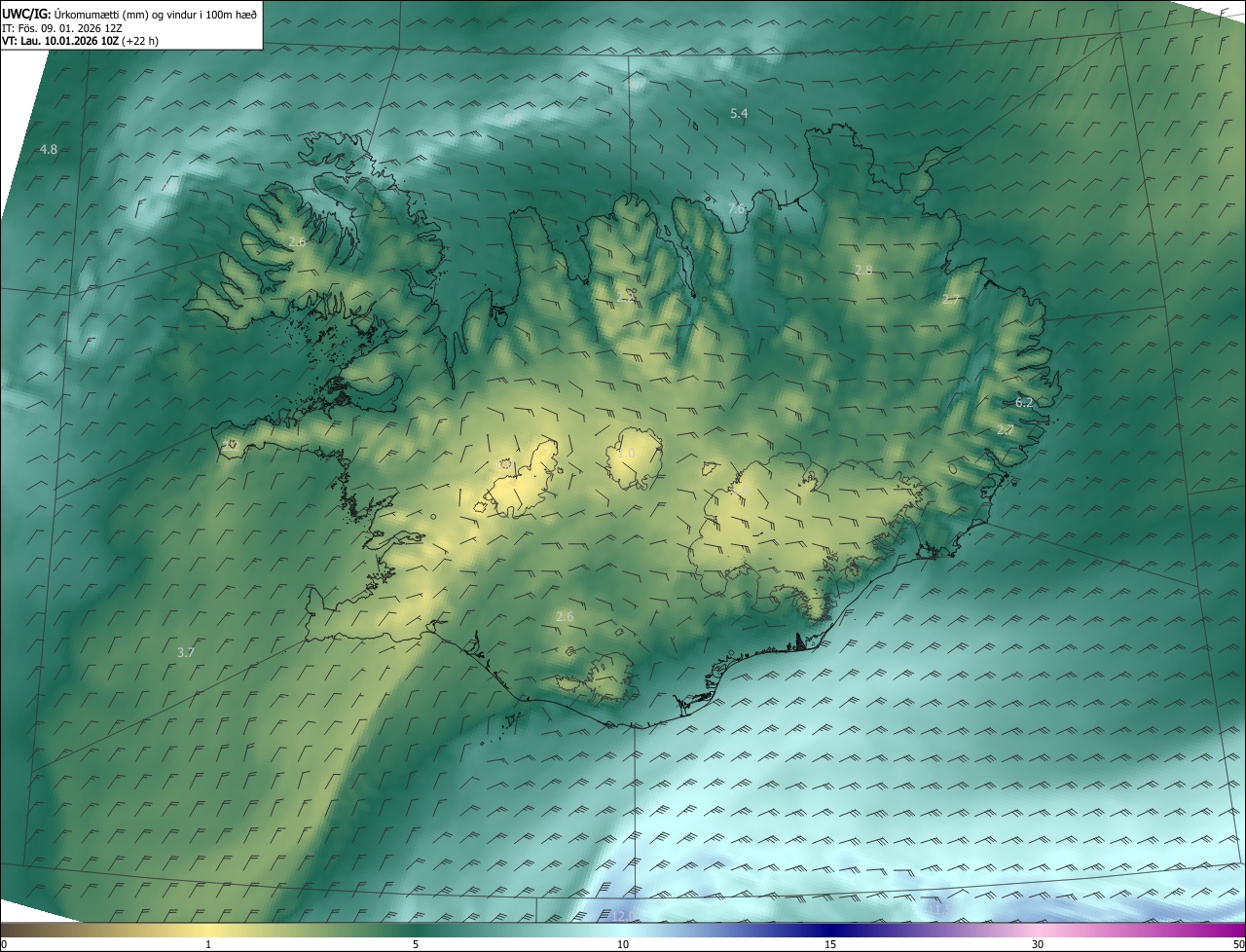Click the 2.8 precipitation value label

[x=863, y=270]
